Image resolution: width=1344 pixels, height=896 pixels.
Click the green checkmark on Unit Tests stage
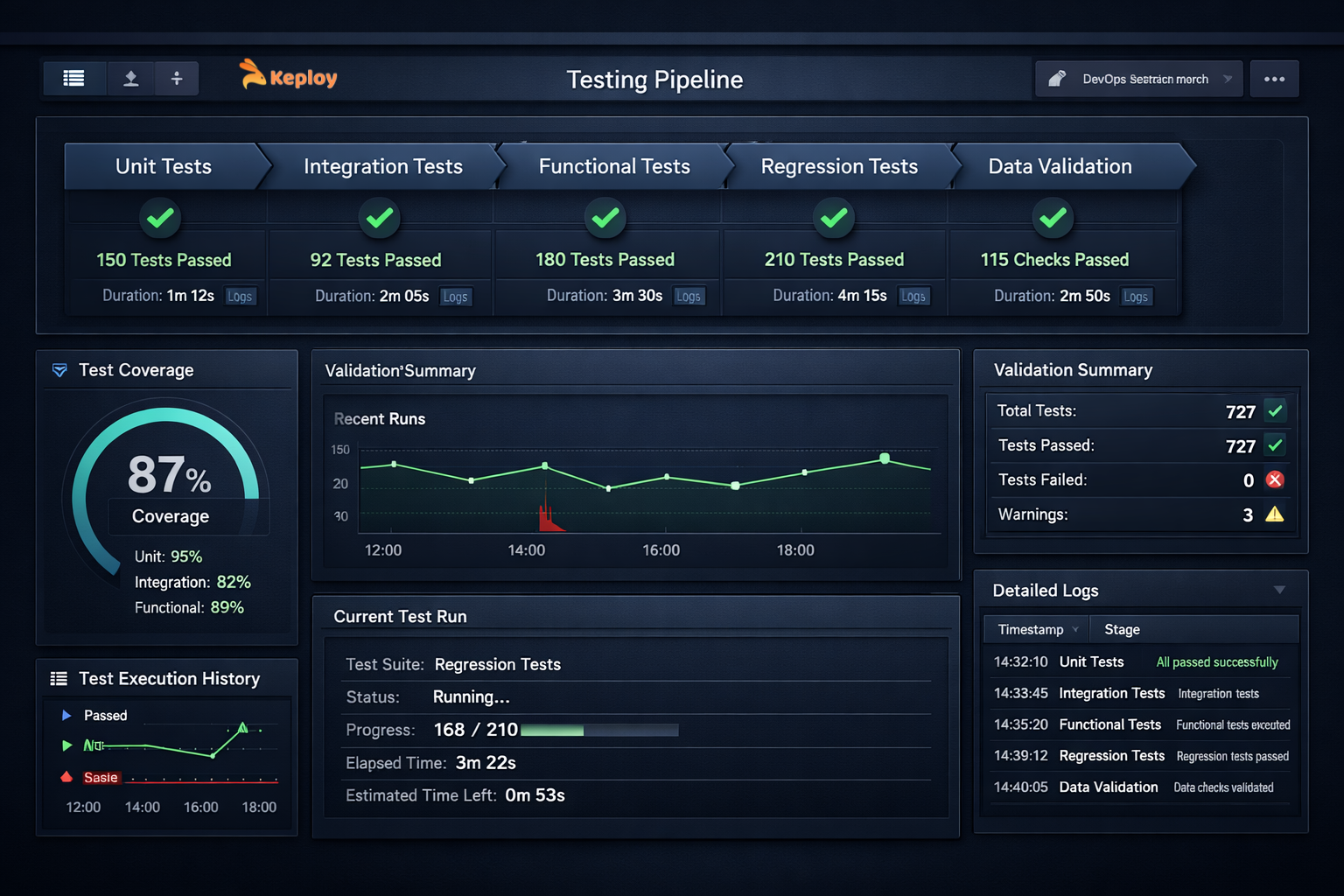[x=160, y=218]
